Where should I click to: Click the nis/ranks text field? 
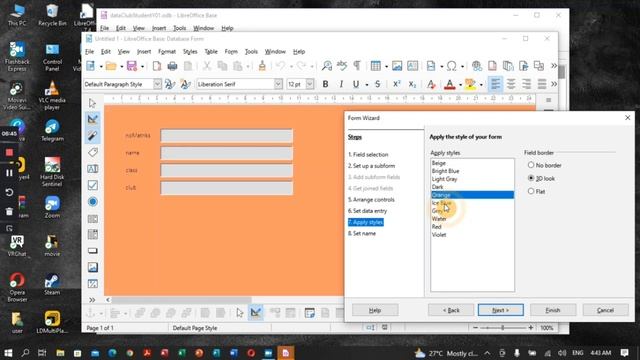click(227, 136)
